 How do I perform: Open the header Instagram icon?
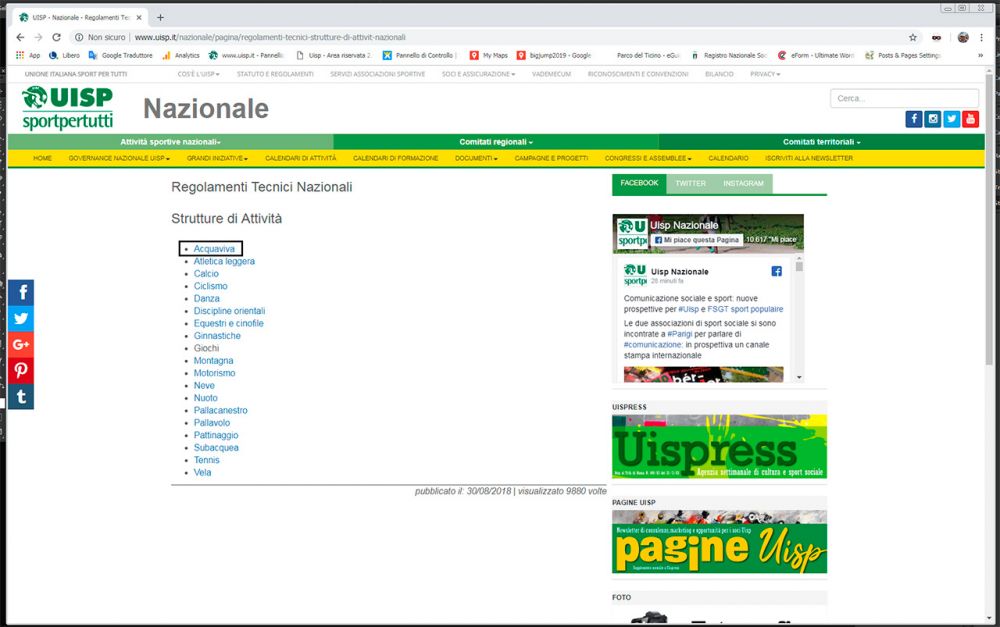(x=932, y=119)
